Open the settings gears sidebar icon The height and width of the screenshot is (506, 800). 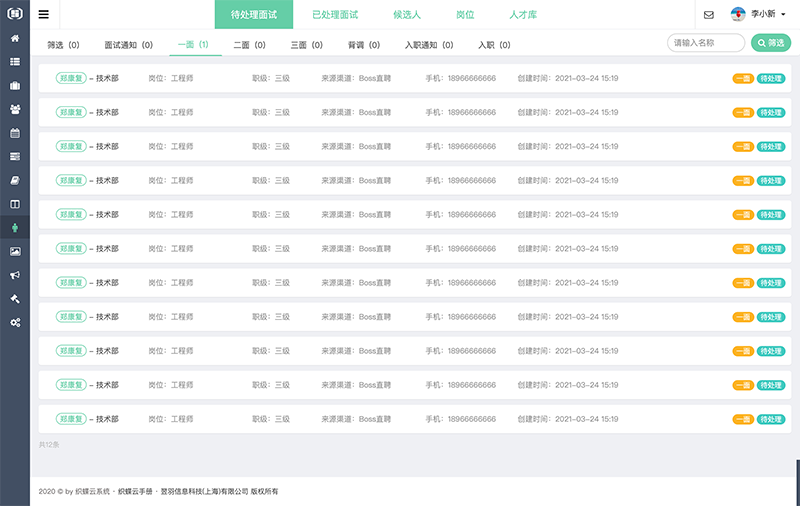click(15, 323)
